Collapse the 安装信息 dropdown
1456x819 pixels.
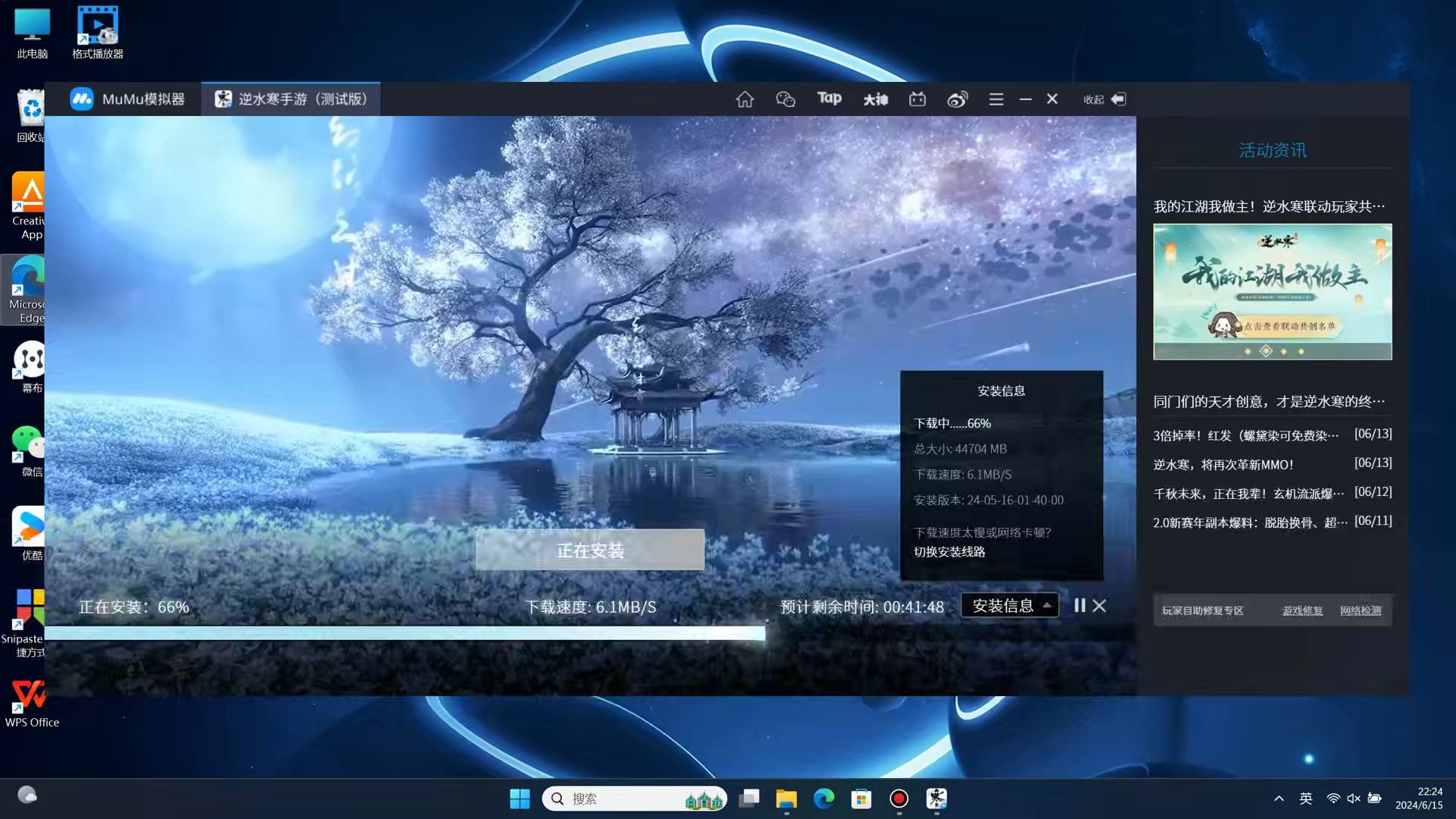1010,605
